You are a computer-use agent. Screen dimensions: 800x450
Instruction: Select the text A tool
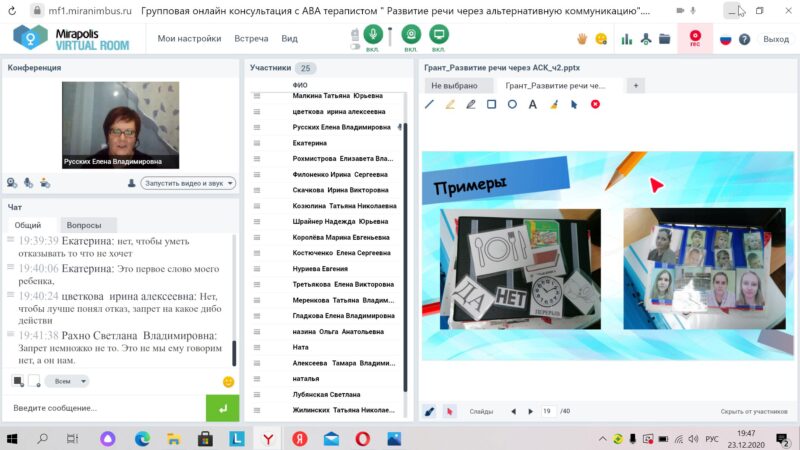[x=533, y=105]
